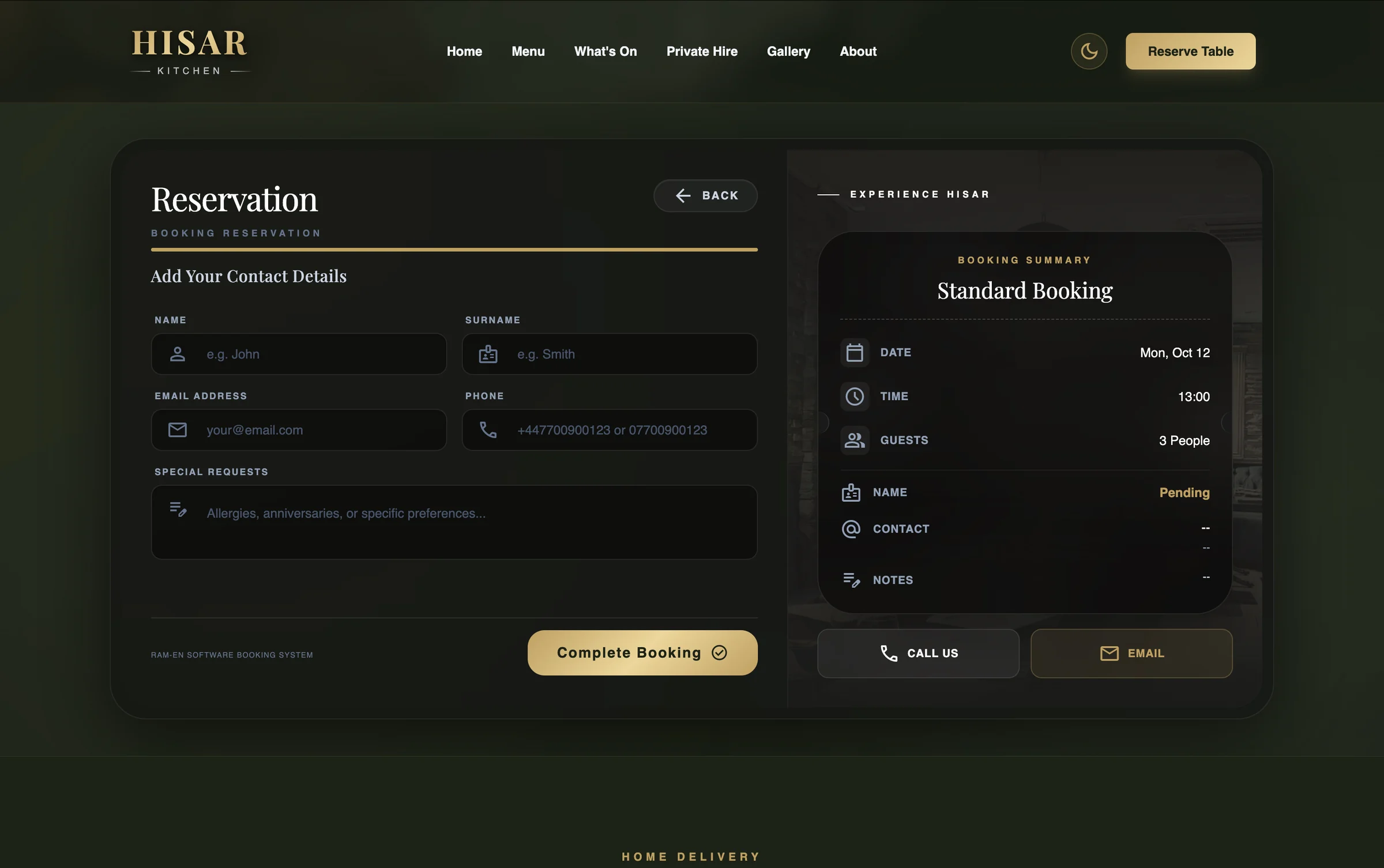Submit with the Complete Booking text label
The width and height of the screenshot is (1384, 868).
pos(629,652)
